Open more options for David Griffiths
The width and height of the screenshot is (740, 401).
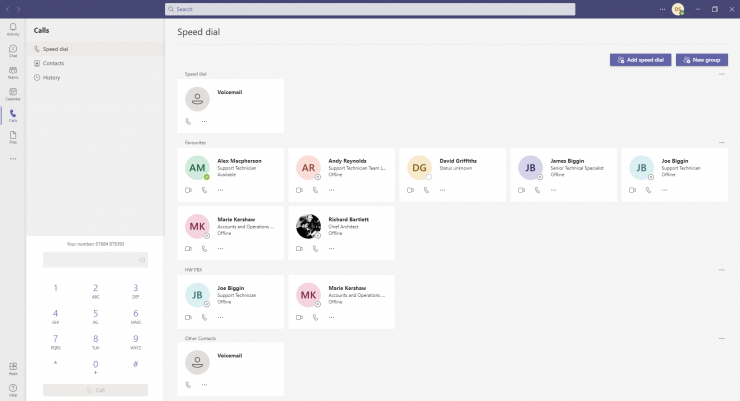tap(442, 190)
